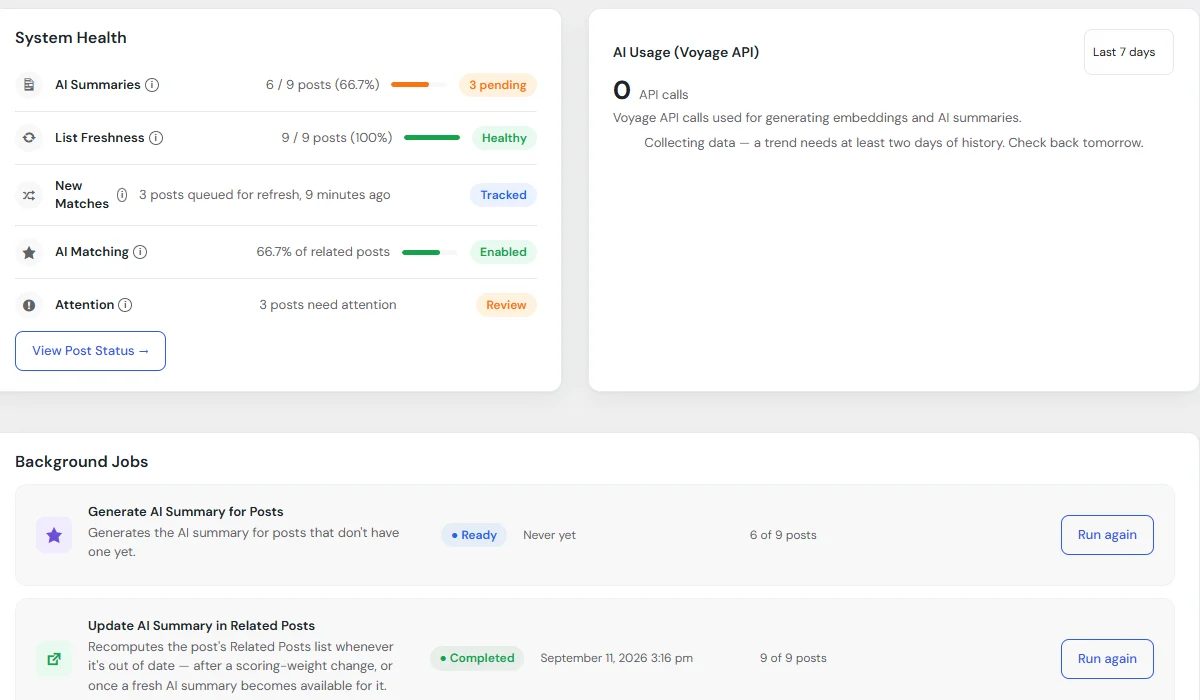Click the 'System Health' heading
Viewport: 1200px width, 700px height.
point(71,38)
